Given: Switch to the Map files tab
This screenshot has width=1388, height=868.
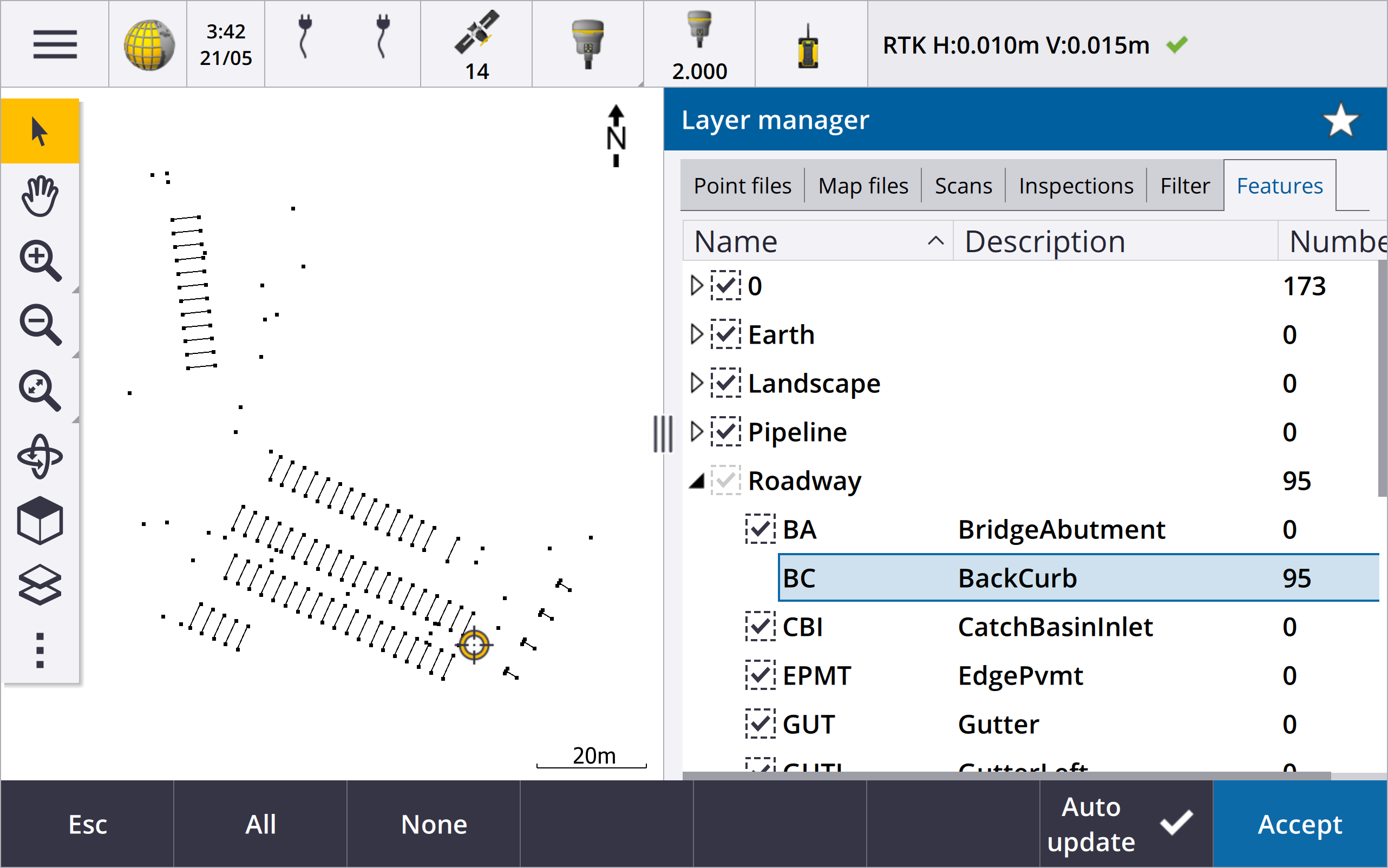Looking at the screenshot, I should coord(862,186).
